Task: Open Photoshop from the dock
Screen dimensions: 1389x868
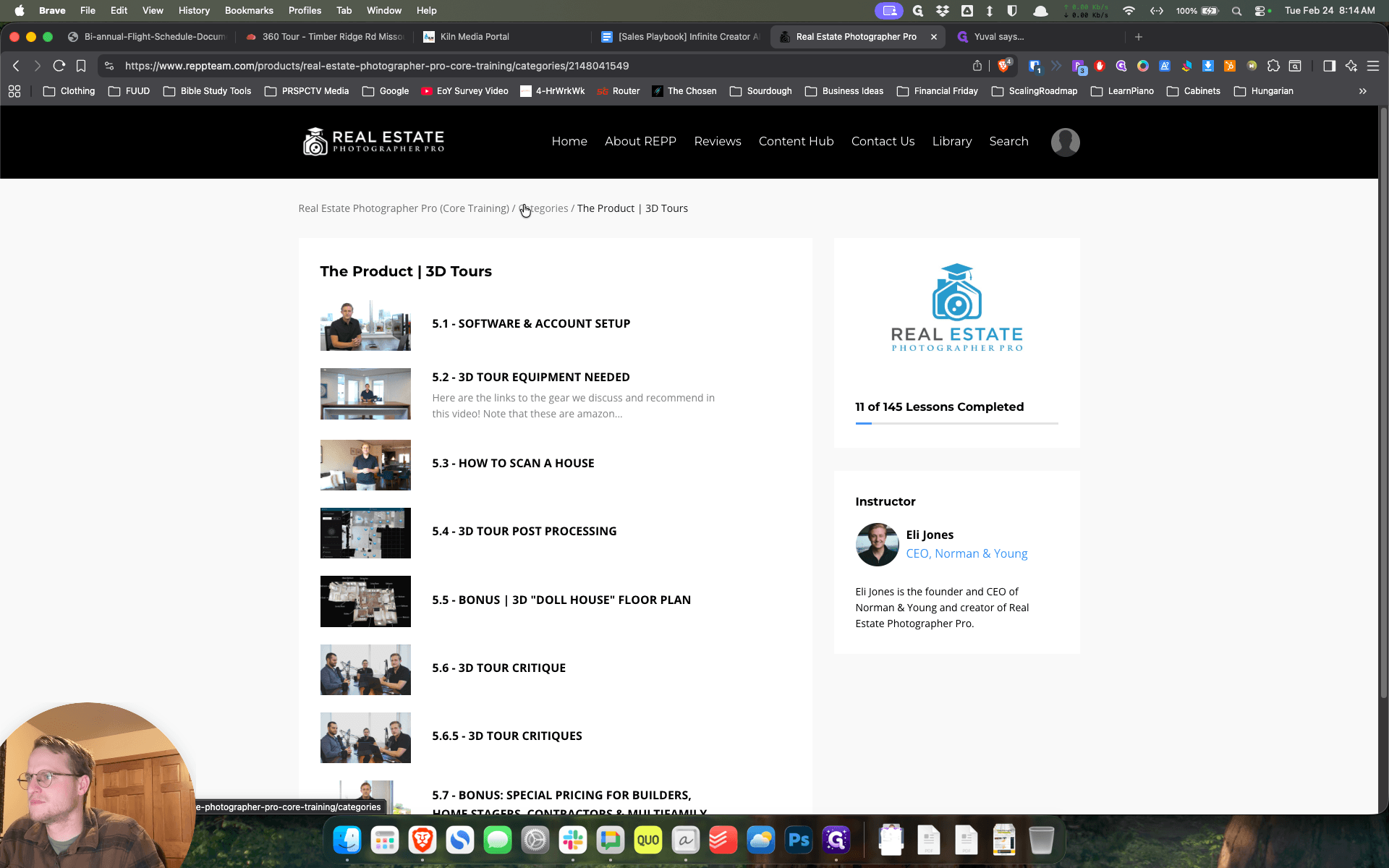Action: [799, 840]
